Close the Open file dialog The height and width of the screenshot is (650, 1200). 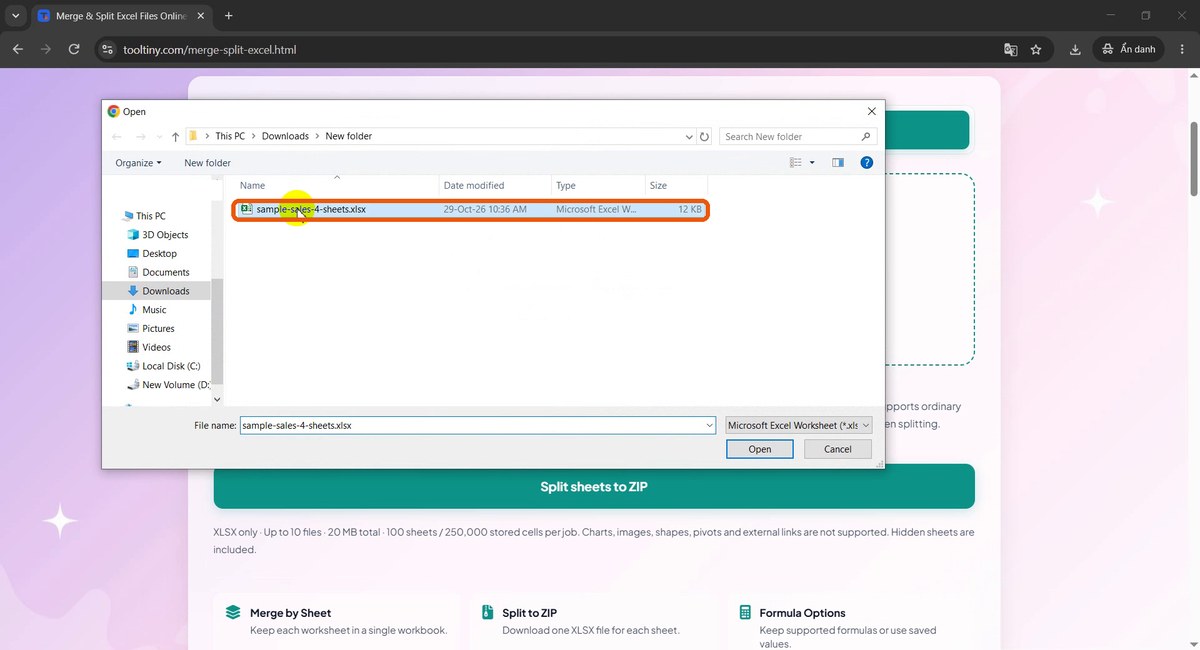click(871, 112)
